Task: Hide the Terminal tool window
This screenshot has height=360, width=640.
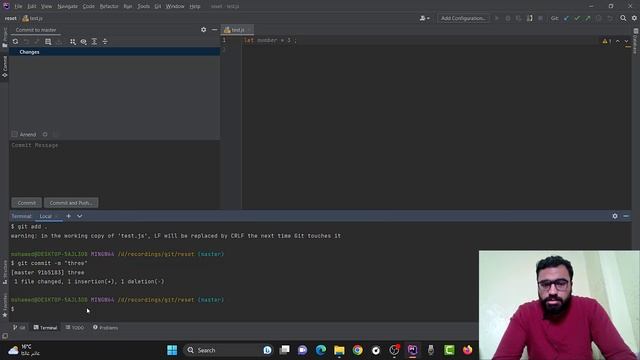Action: click(x=626, y=216)
